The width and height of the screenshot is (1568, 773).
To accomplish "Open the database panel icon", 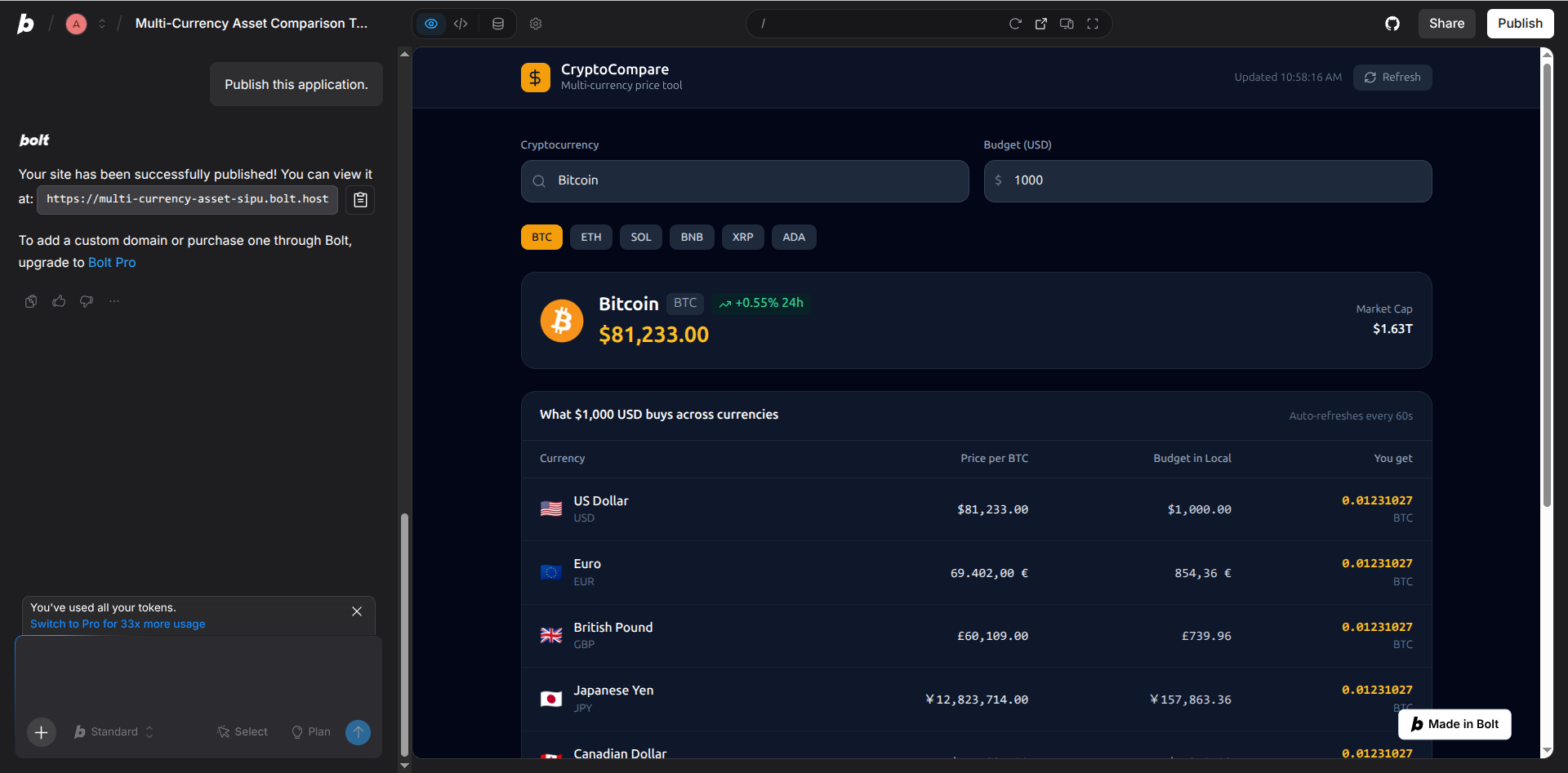I will pos(498,24).
